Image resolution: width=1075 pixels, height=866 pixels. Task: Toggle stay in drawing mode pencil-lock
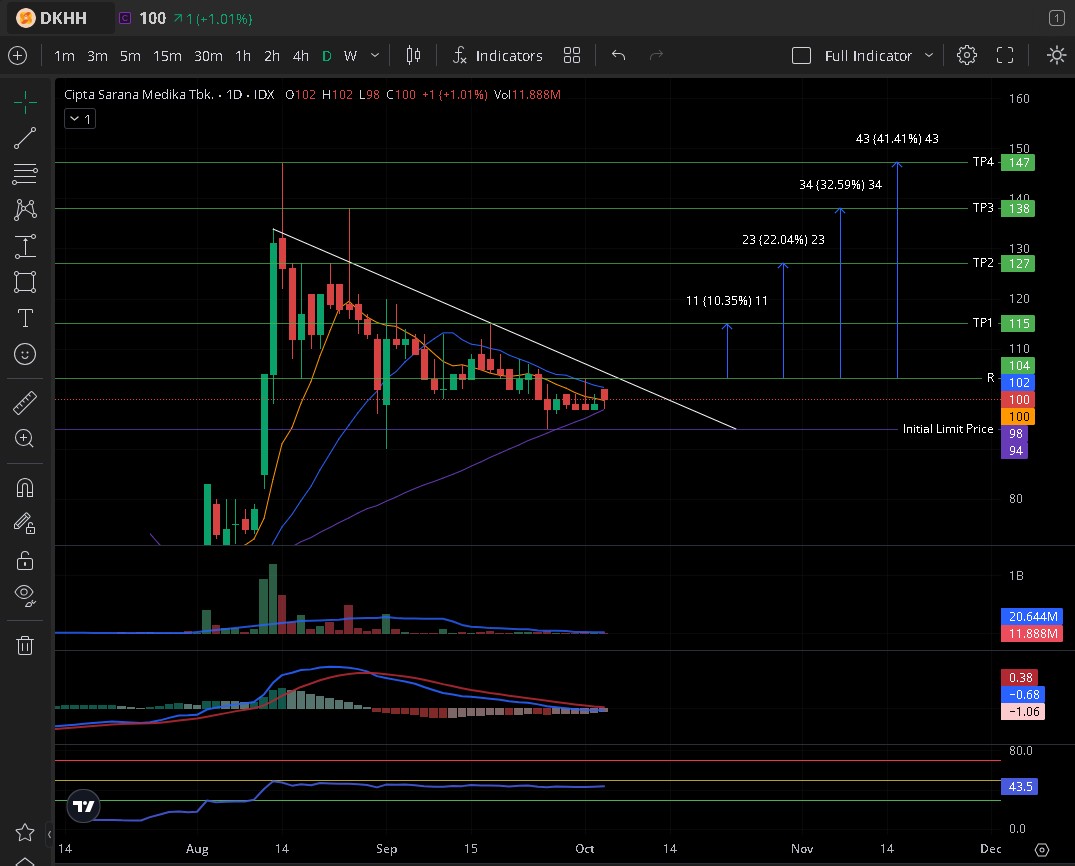coord(25,525)
